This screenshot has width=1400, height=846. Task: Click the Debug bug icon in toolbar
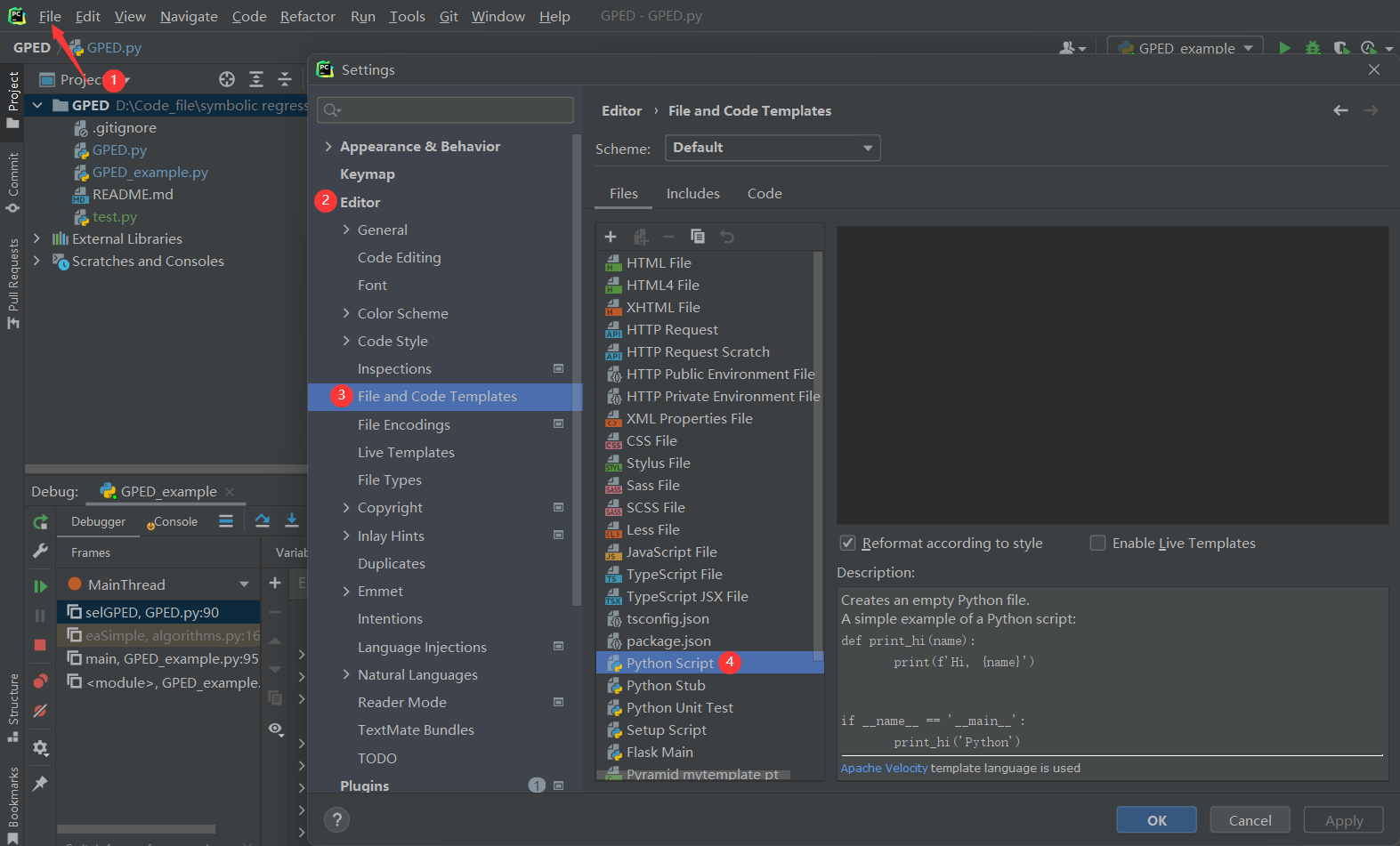click(1313, 48)
